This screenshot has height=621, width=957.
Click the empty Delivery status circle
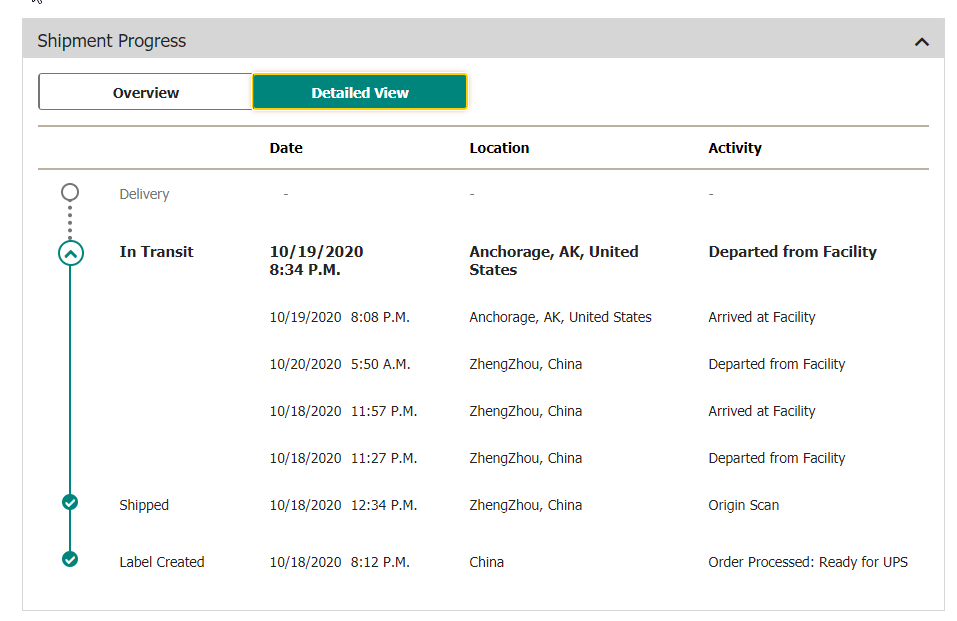(x=70, y=192)
